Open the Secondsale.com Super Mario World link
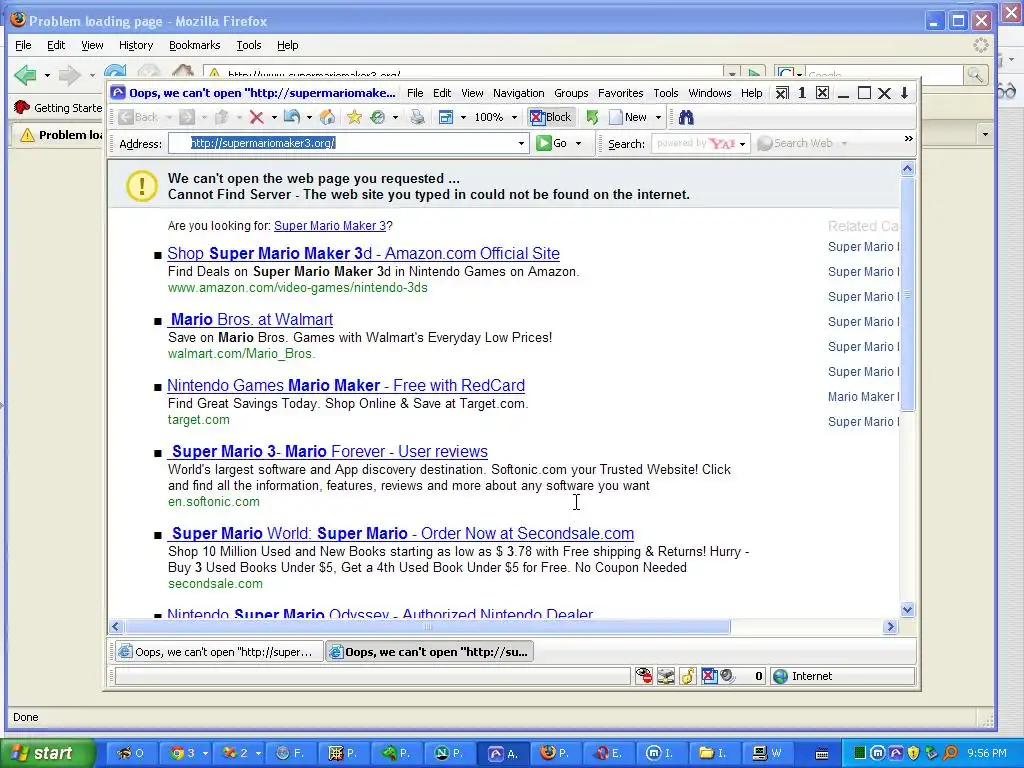Image resolution: width=1024 pixels, height=768 pixels. pos(401,534)
